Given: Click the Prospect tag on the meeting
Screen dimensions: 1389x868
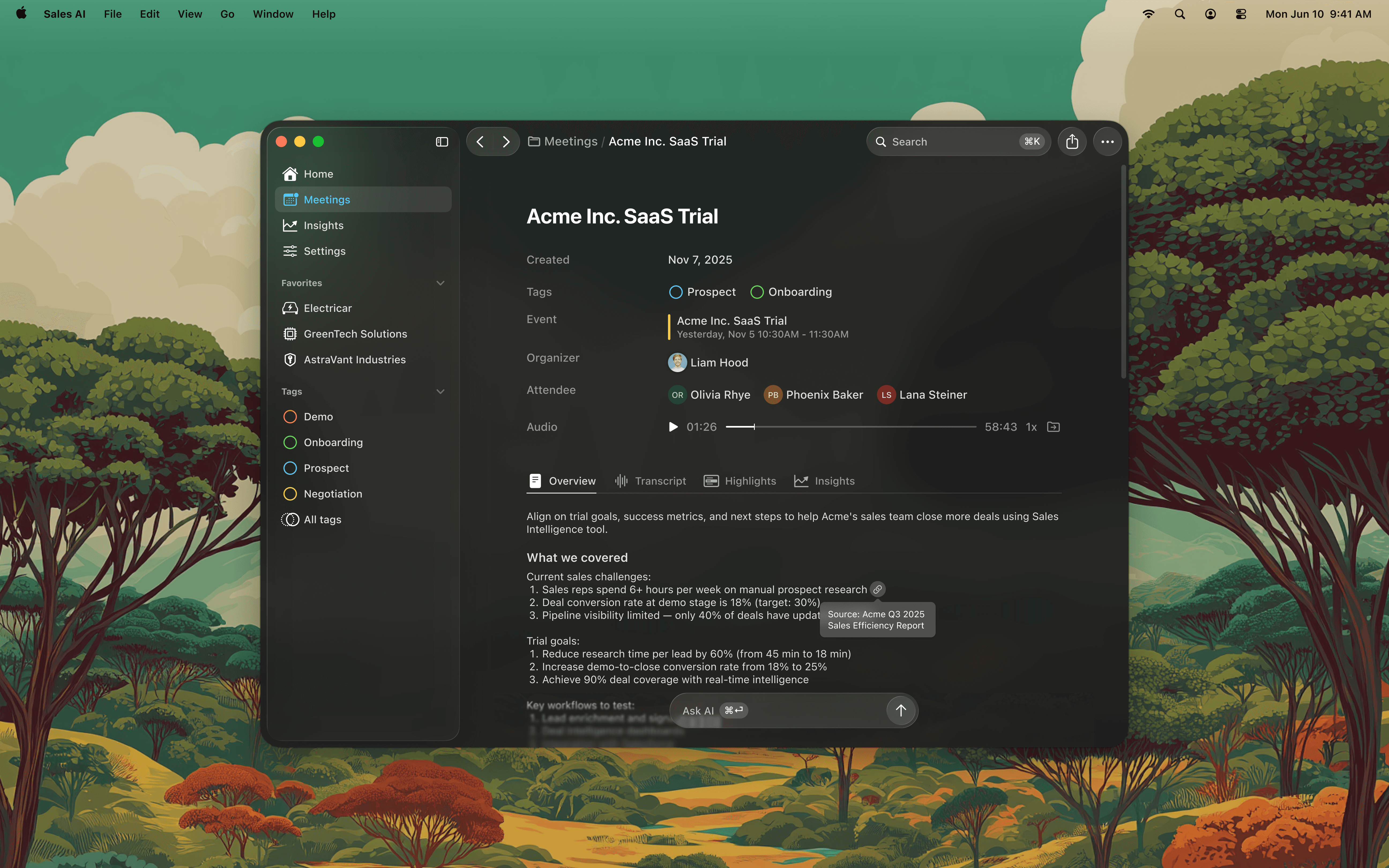Looking at the screenshot, I should pyautogui.click(x=703, y=292).
